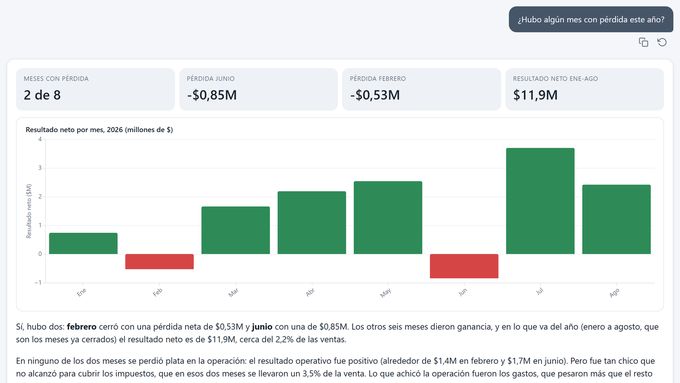The image size is (680, 383).
Task: Click the bold word febrero in answer
Action: coord(82,327)
